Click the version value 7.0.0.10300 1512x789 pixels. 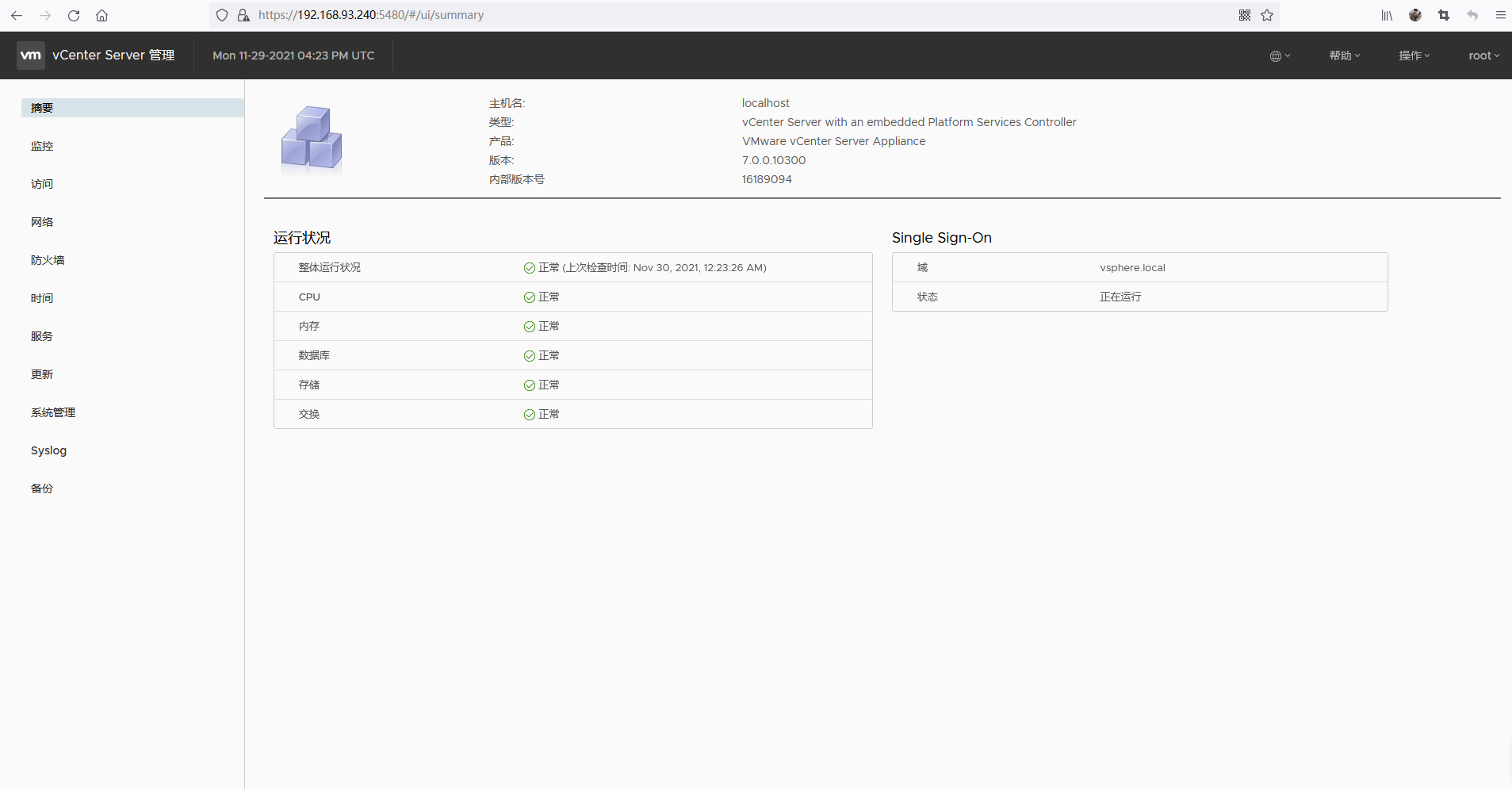tap(774, 160)
